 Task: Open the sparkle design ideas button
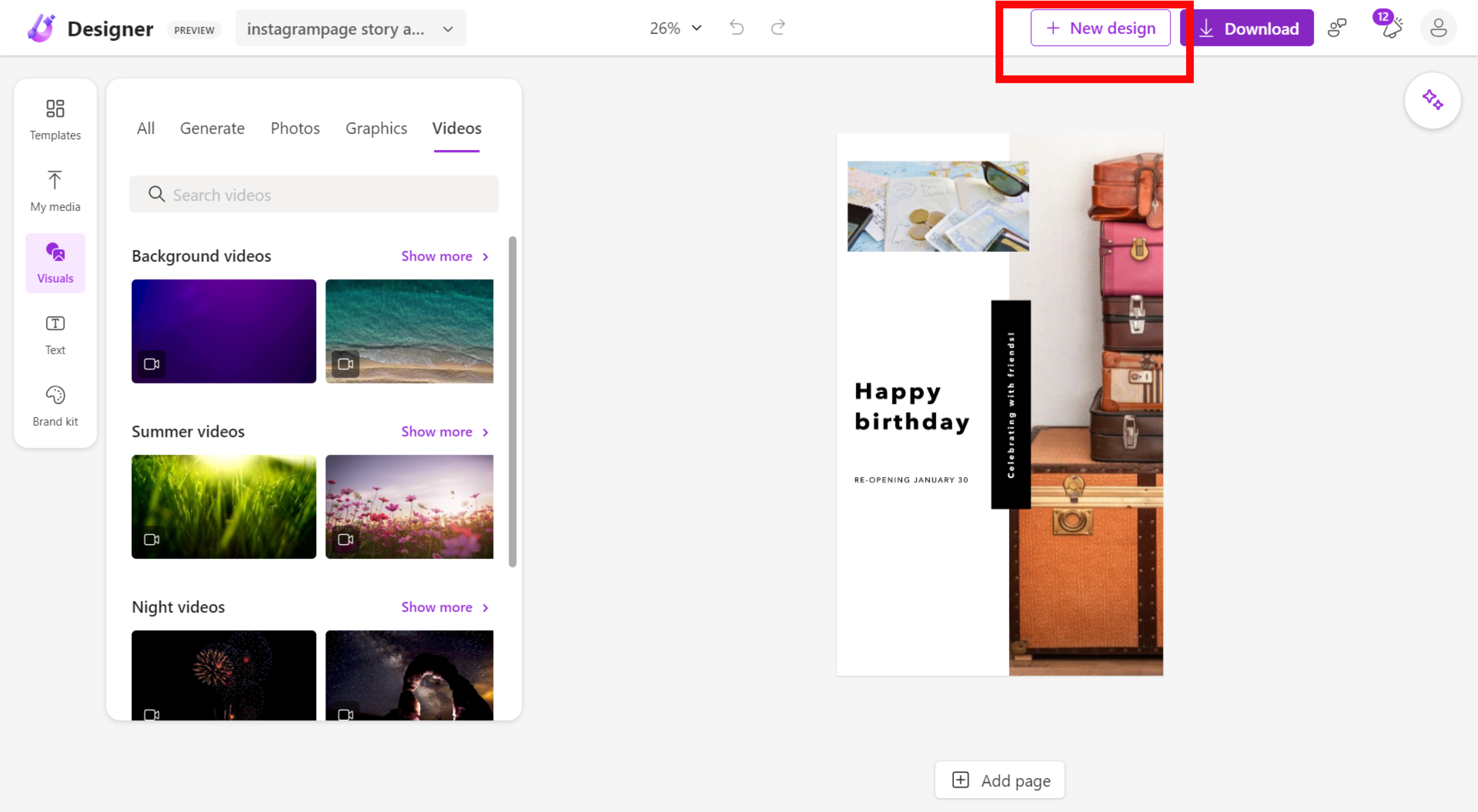point(1432,101)
